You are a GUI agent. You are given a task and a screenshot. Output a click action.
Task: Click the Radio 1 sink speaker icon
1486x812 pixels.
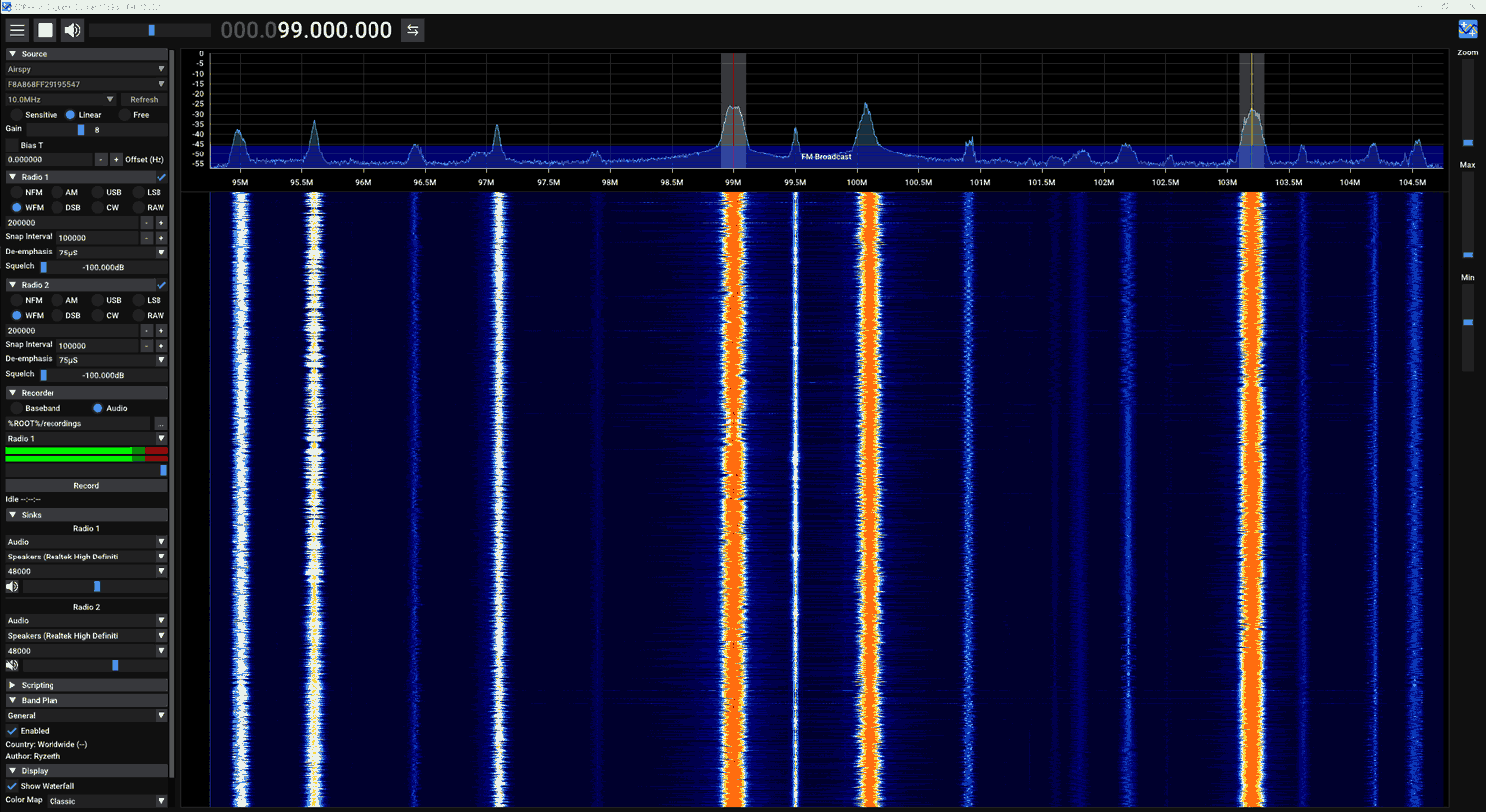click(12, 587)
